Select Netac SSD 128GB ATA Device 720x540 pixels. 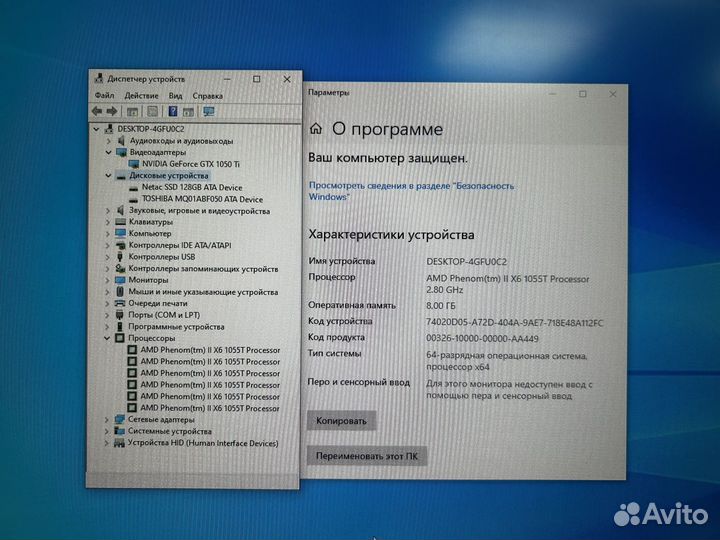coord(191,187)
